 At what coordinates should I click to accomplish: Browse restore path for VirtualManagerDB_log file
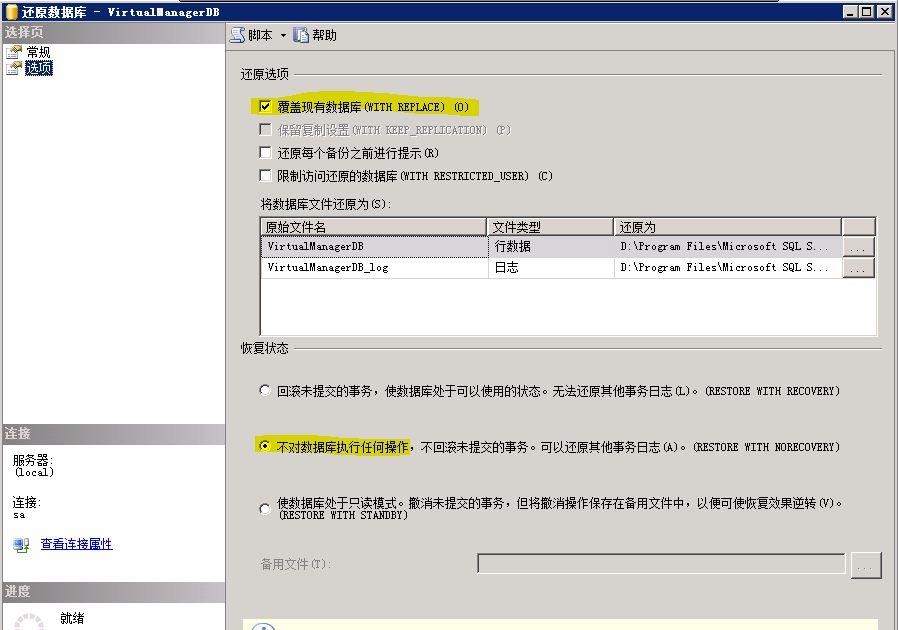(859, 268)
